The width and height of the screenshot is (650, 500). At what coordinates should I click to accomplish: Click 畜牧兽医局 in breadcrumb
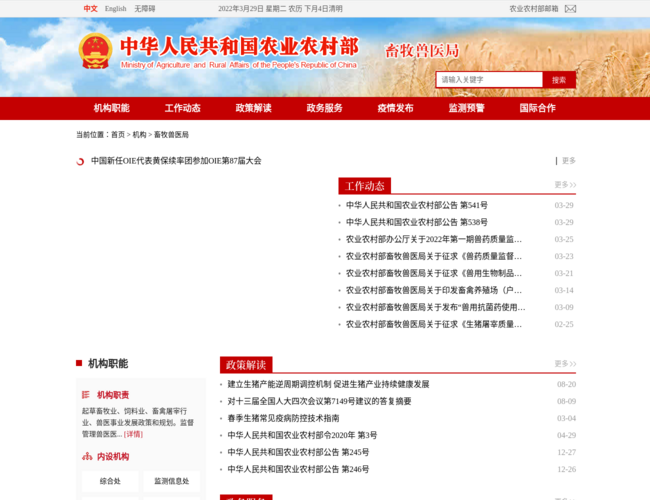tap(171, 135)
